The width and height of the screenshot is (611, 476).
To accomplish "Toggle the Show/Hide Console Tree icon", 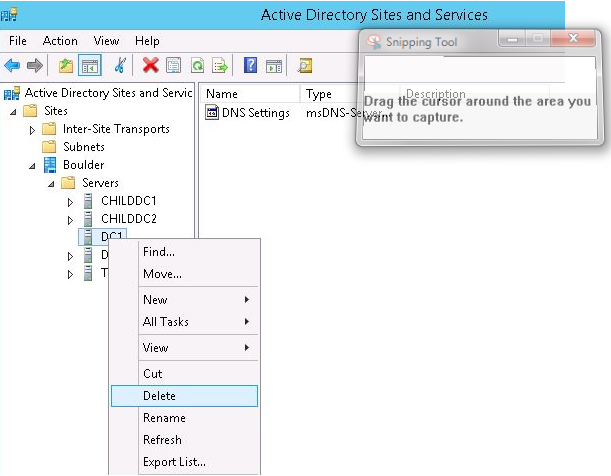I will (90, 65).
